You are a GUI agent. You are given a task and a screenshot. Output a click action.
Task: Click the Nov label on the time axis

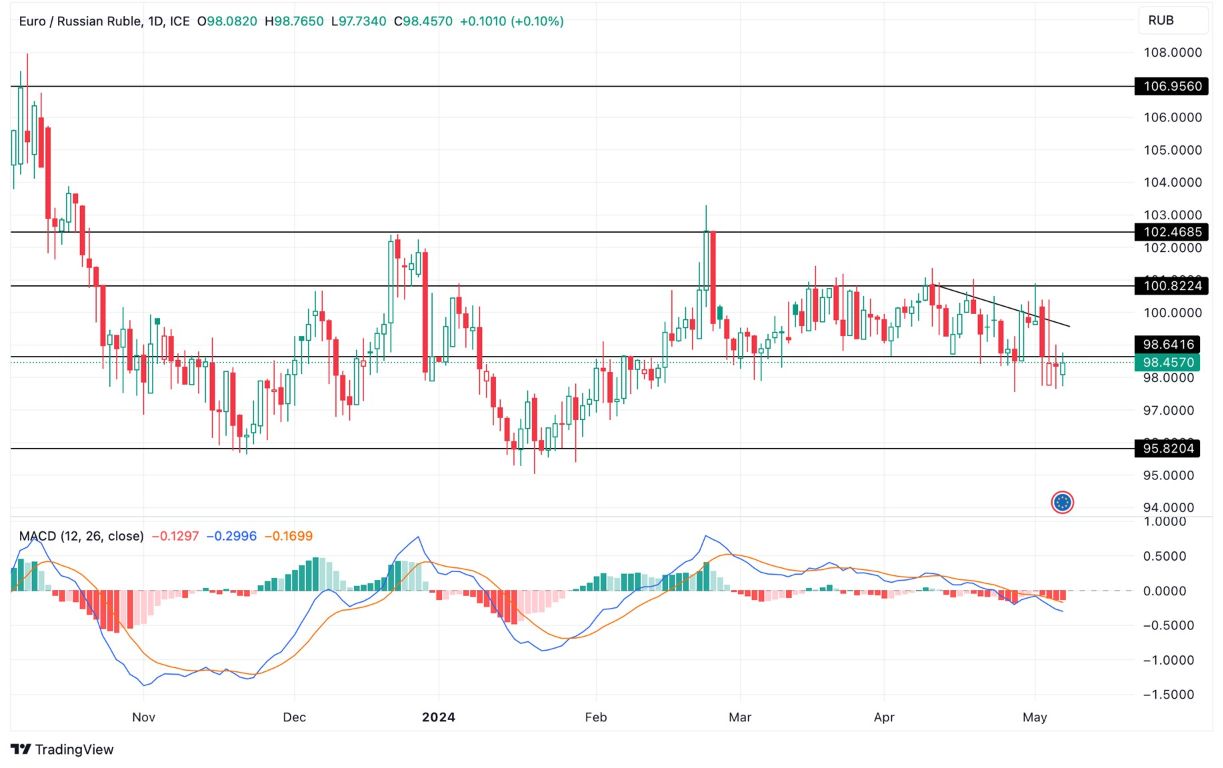click(x=143, y=717)
